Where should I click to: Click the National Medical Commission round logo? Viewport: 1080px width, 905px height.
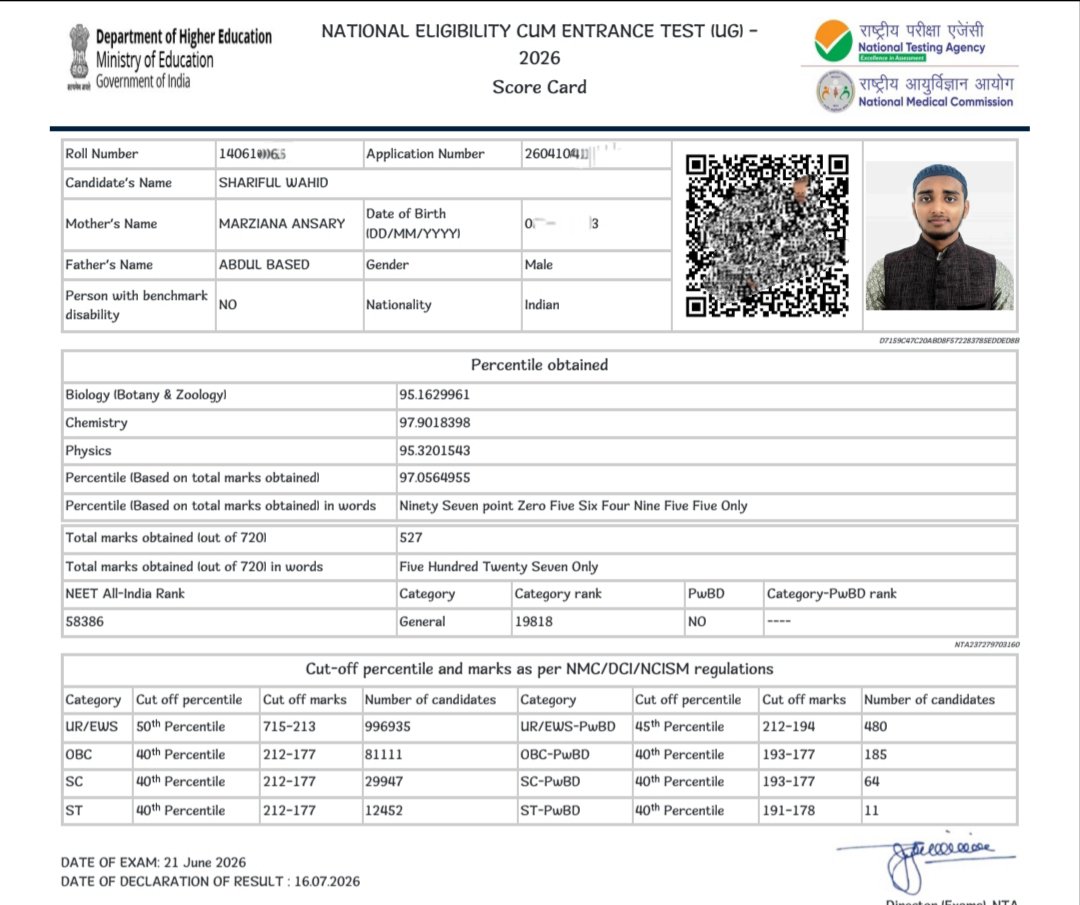[835, 91]
